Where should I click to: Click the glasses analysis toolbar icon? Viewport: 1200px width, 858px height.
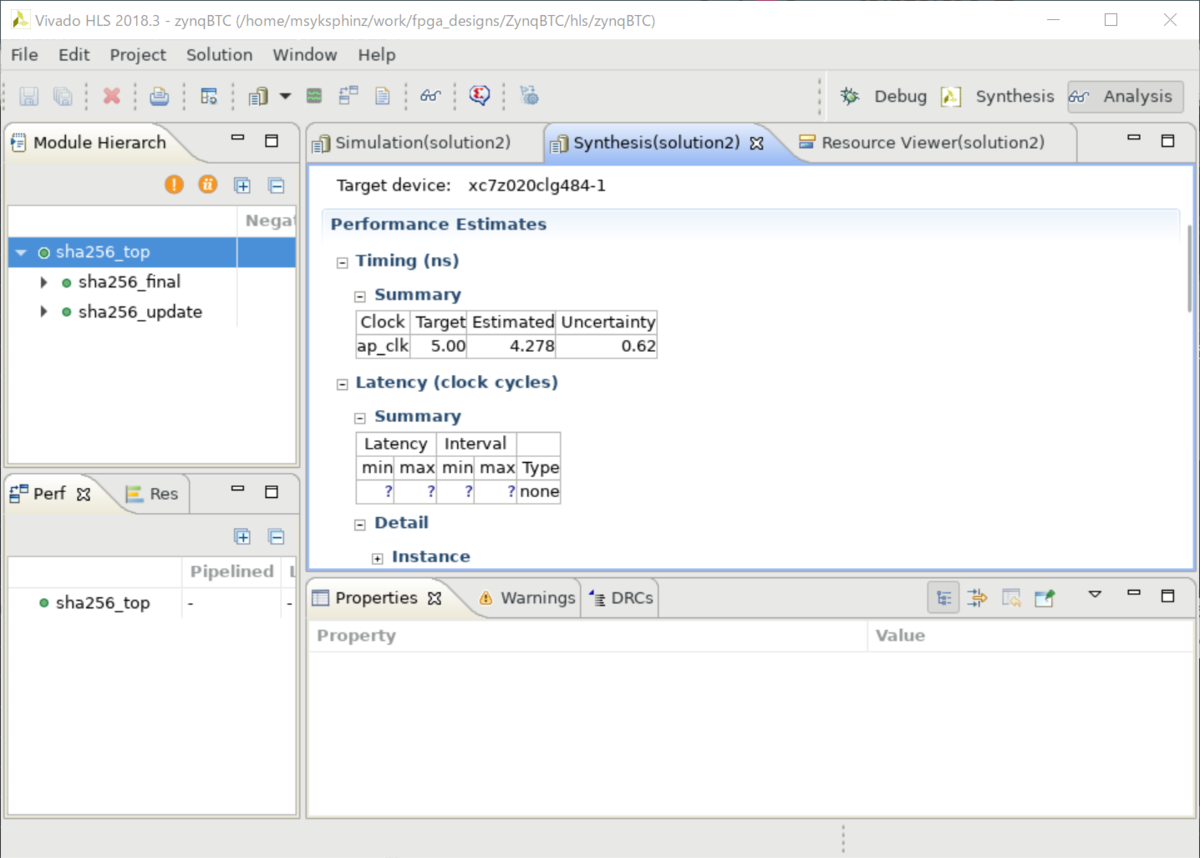click(431, 96)
